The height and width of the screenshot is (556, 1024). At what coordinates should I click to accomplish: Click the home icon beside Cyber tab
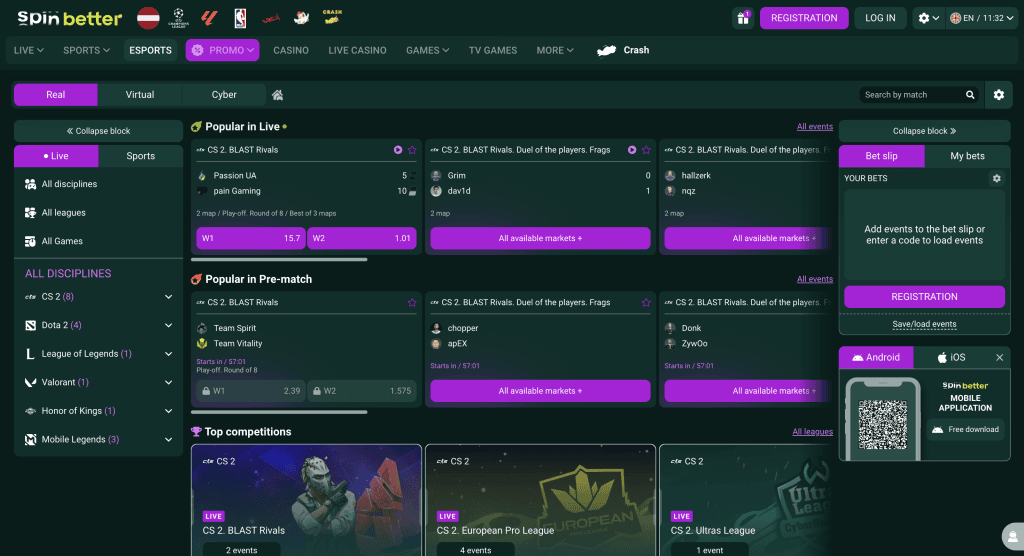(278, 95)
